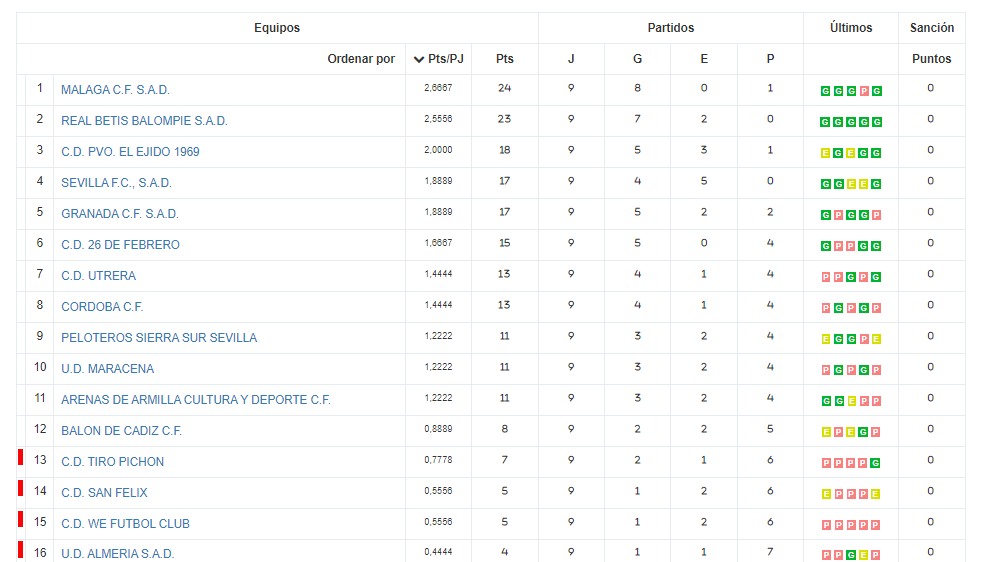
Task: Click last yellow E icon in Peloteros Sierra Sur row
Action: coord(876,340)
